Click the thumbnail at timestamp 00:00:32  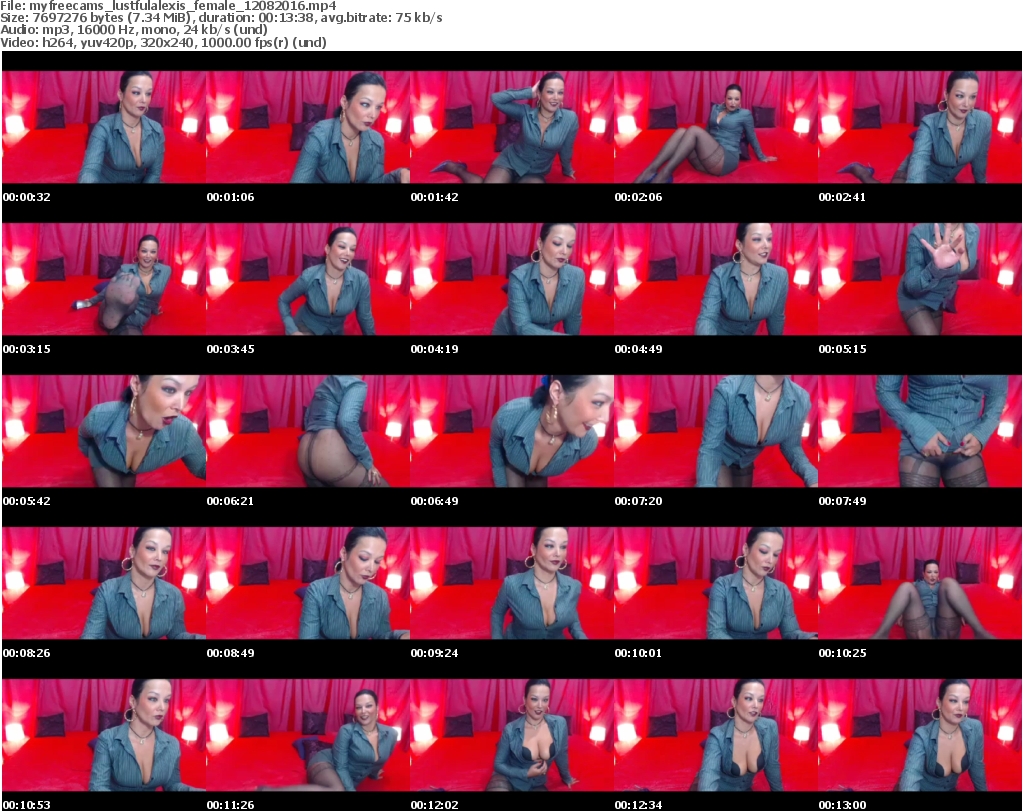(x=104, y=127)
